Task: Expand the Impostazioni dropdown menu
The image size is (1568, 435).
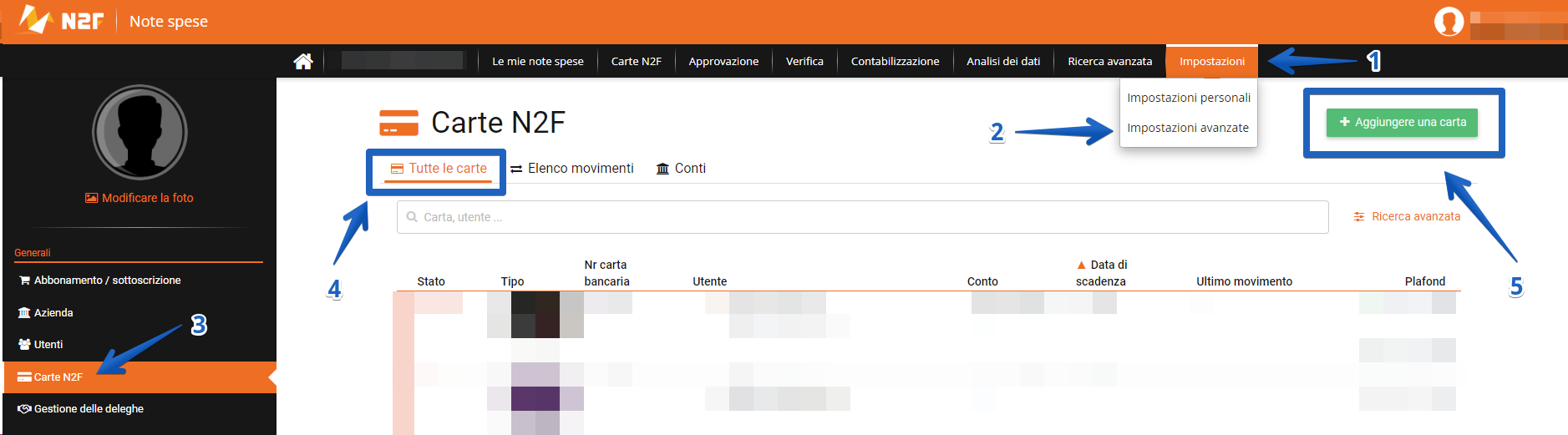Action: 1212,61
